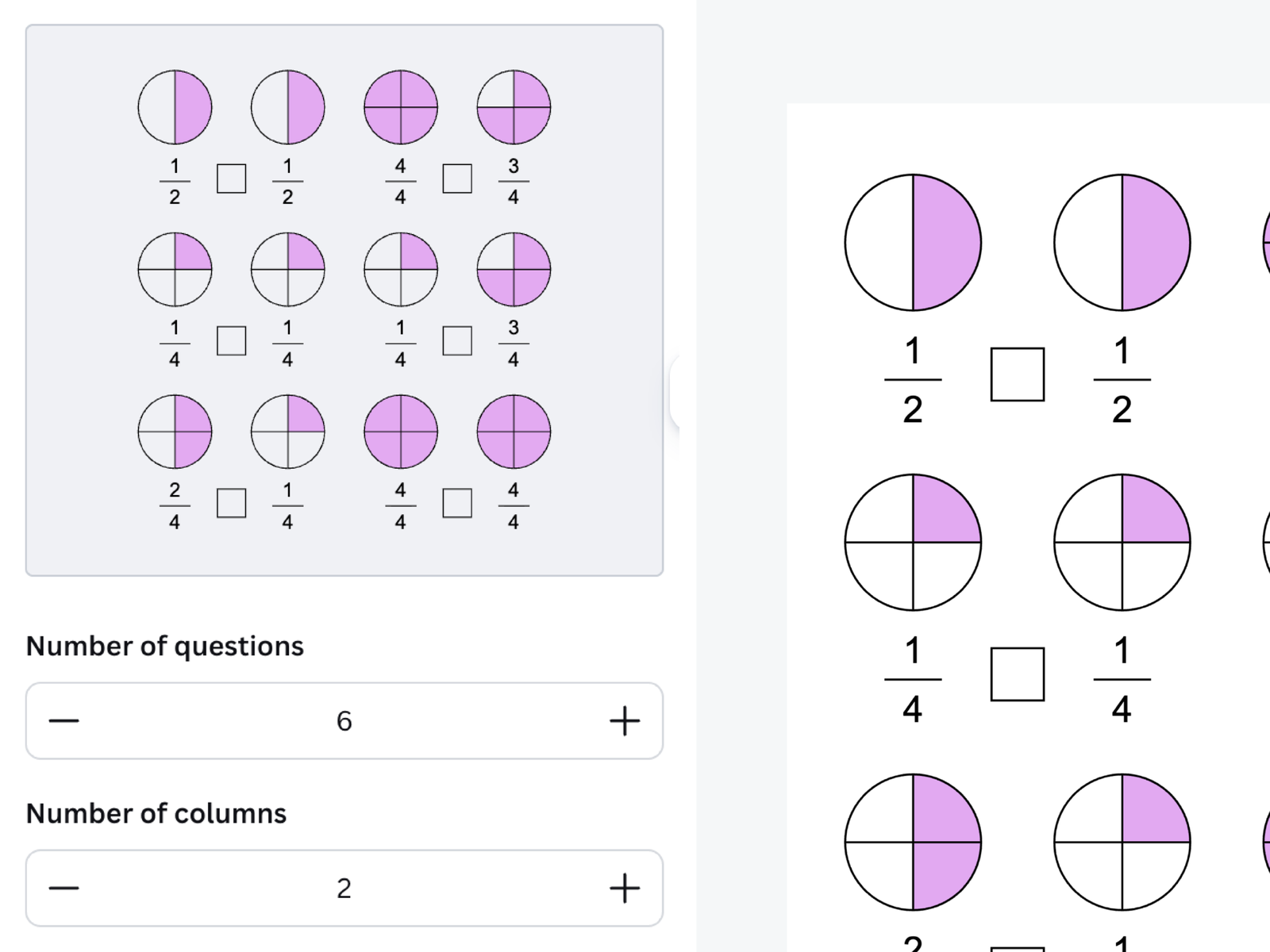Increase the number of columns
This screenshot has width=1270, height=952.
[x=624, y=888]
